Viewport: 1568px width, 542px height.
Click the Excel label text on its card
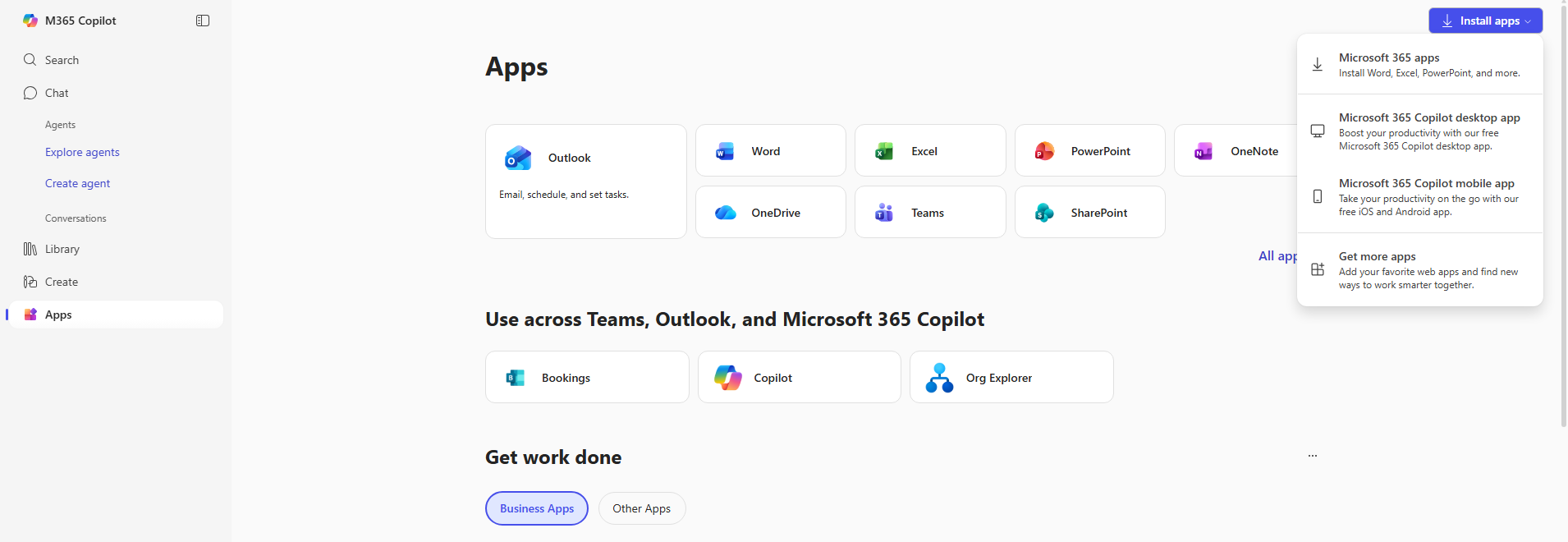click(x=924, y=151)
